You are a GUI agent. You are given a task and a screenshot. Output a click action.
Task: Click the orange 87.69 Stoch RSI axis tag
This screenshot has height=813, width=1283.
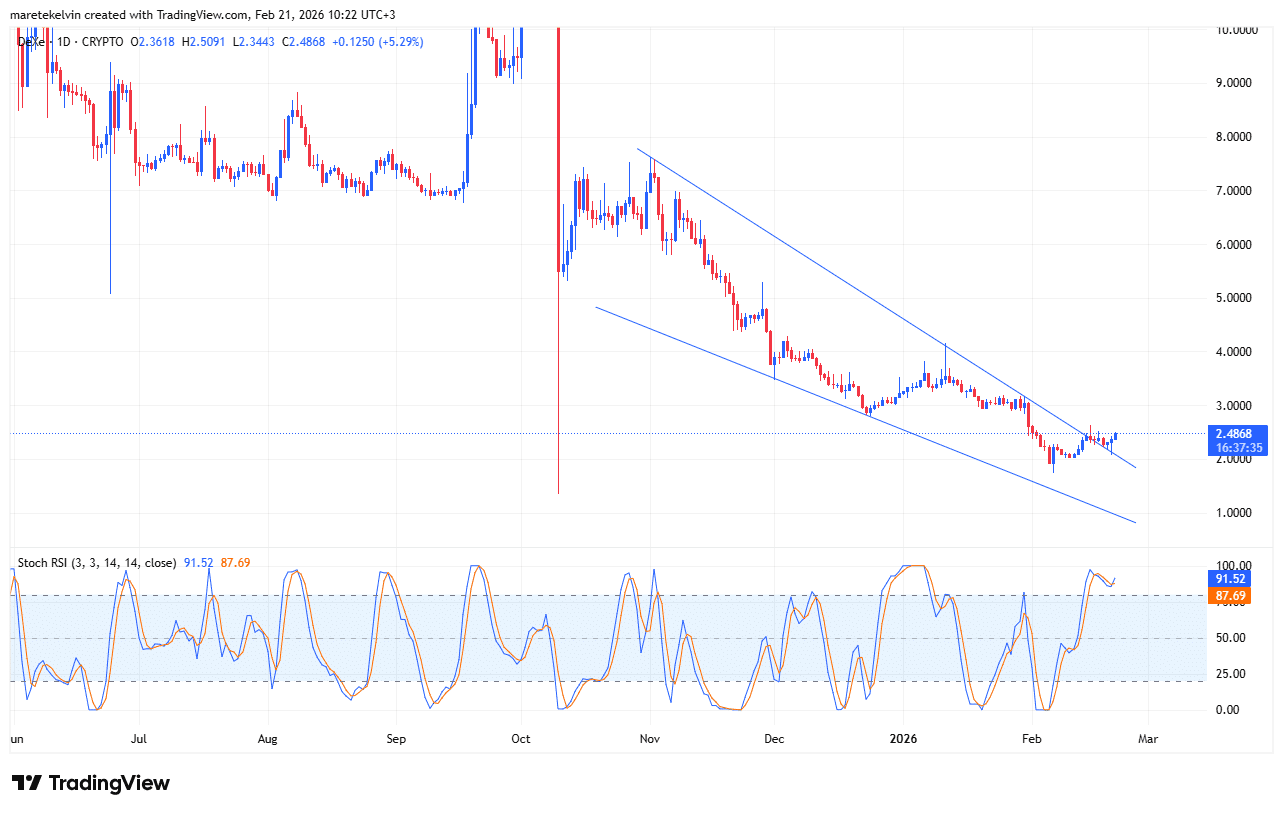point(1228,596)
